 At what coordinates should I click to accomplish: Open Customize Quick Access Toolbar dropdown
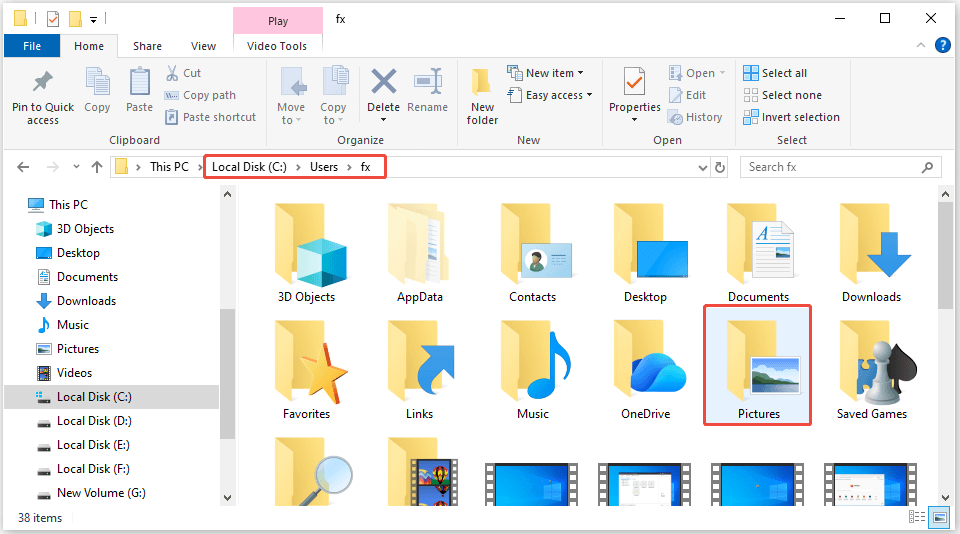pos(94,20)
